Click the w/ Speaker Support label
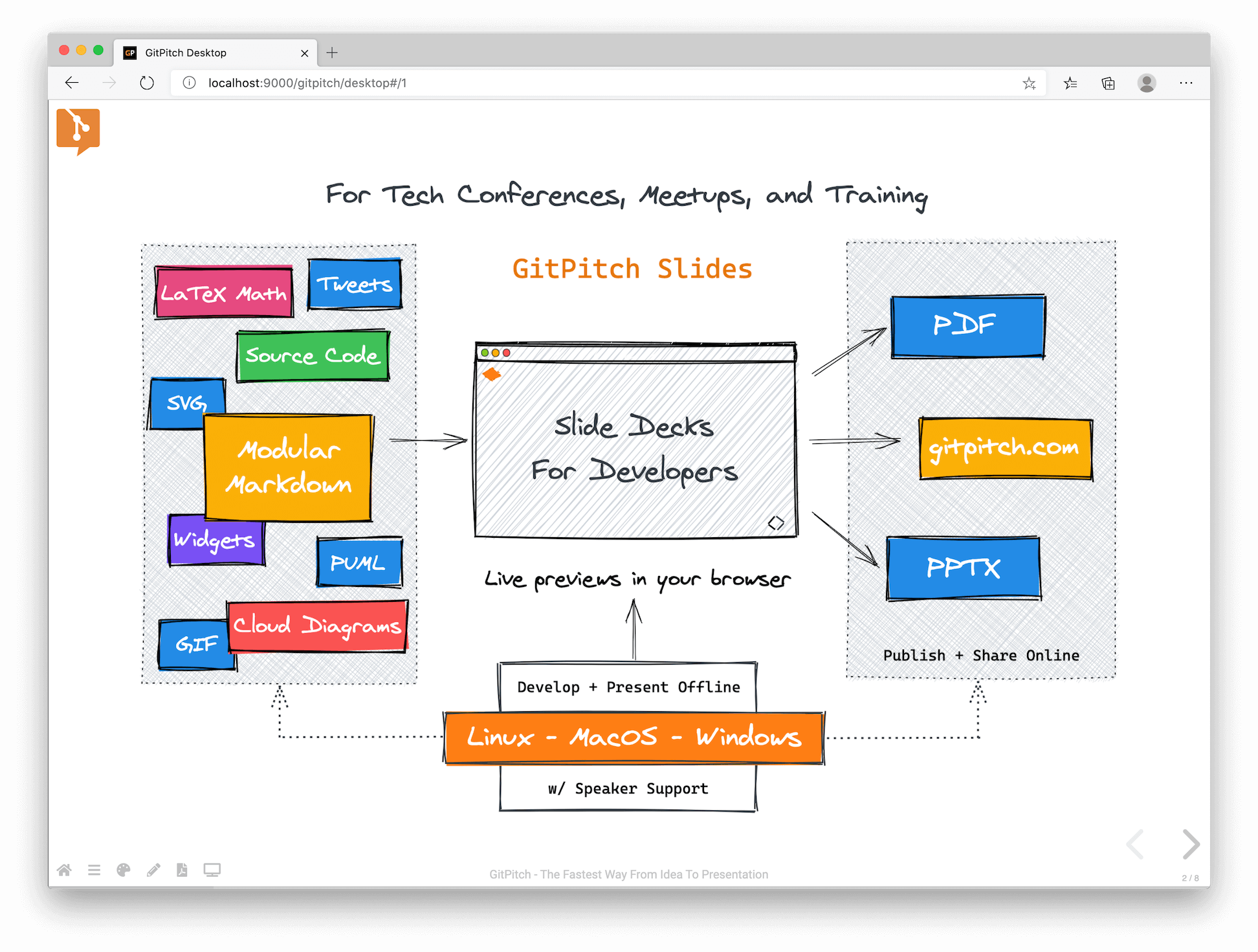Image resolution: width=1258 pixels, height=952 pixels. pyautogui.click(x=628, y=788)
